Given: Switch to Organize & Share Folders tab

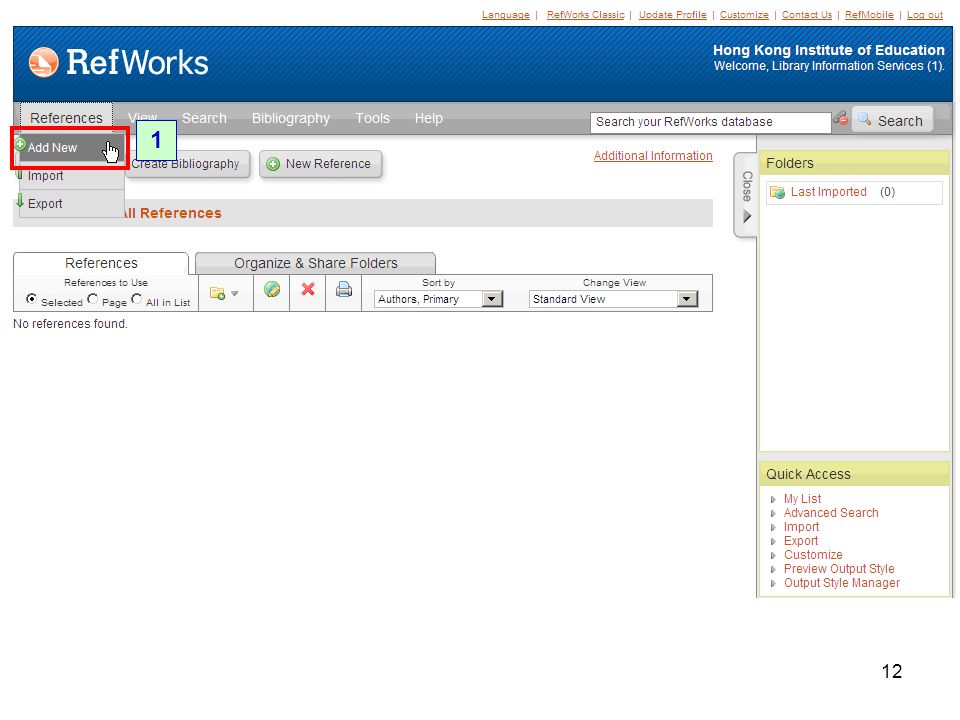Looking at the screenshot, I should coord(315,263).
